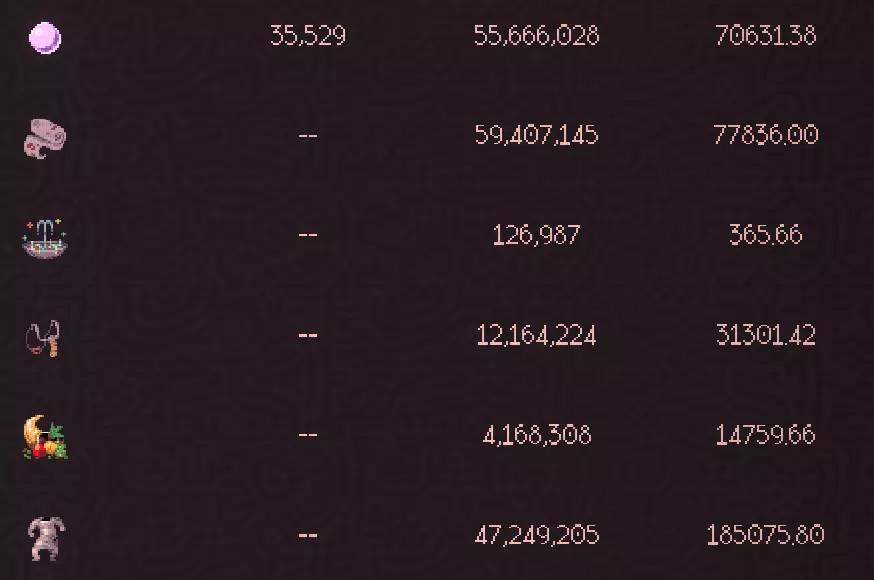Click the value 14759.66
Image resolution: width=874 pixels, height=580 pixels.
point(766,435)
